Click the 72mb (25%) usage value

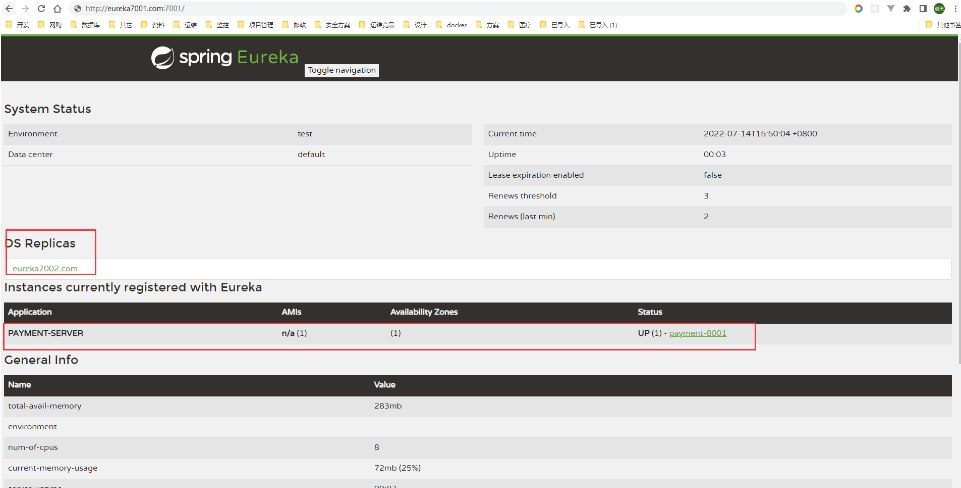point(397,468)
